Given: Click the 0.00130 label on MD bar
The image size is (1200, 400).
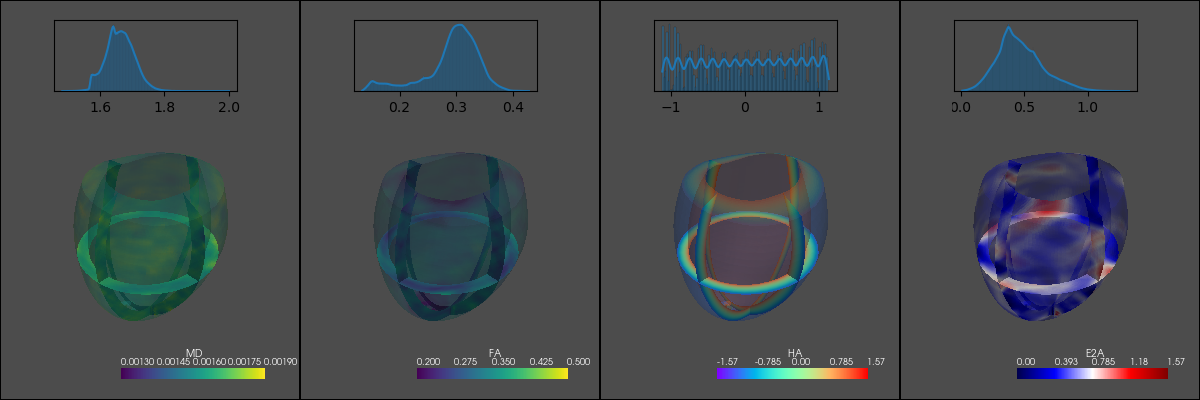Looking at the screenshot, I should pyautogui.click(x=138, y=362).
